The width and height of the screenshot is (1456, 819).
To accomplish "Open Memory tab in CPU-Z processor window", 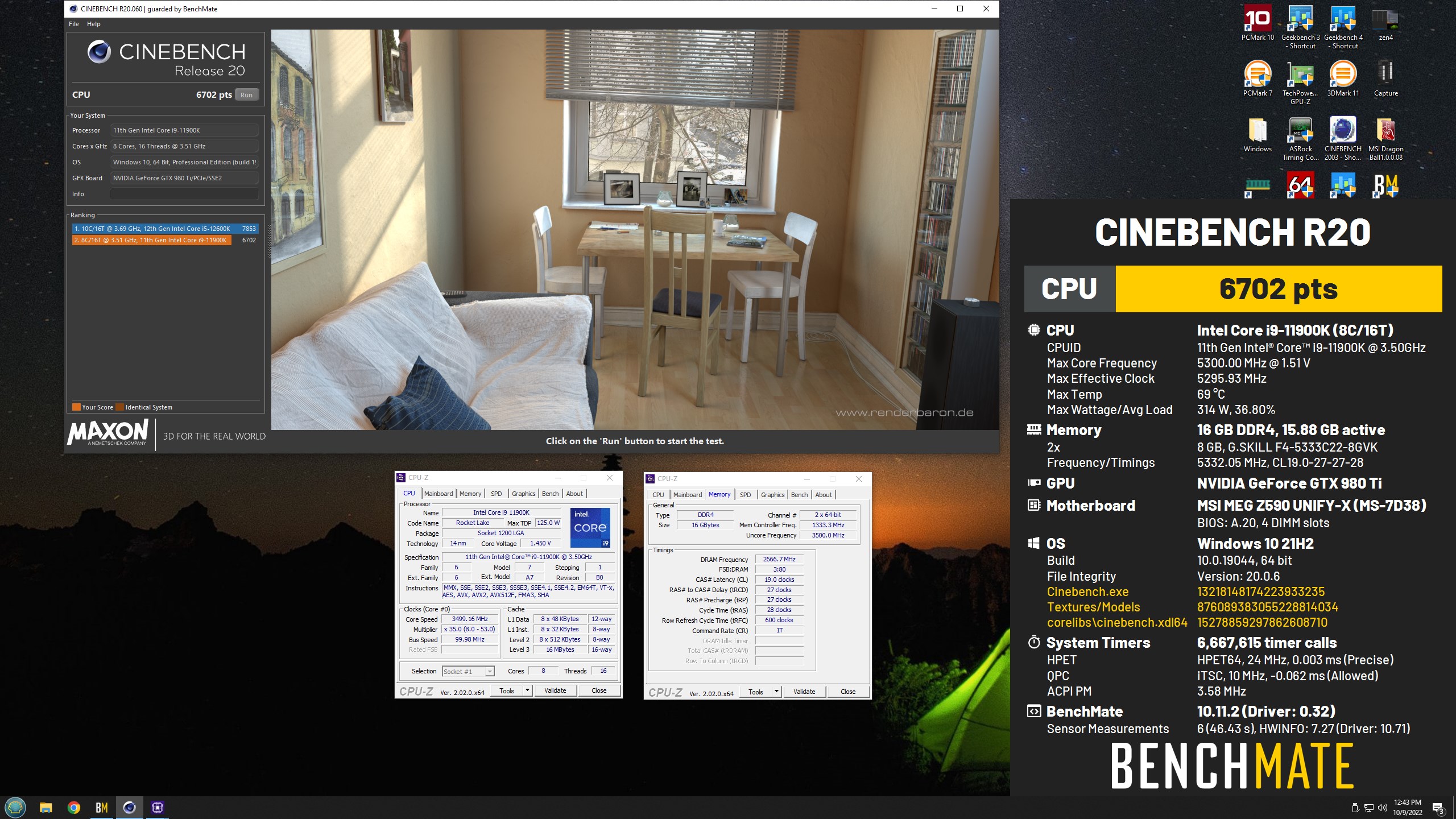I will pos(470,494).
